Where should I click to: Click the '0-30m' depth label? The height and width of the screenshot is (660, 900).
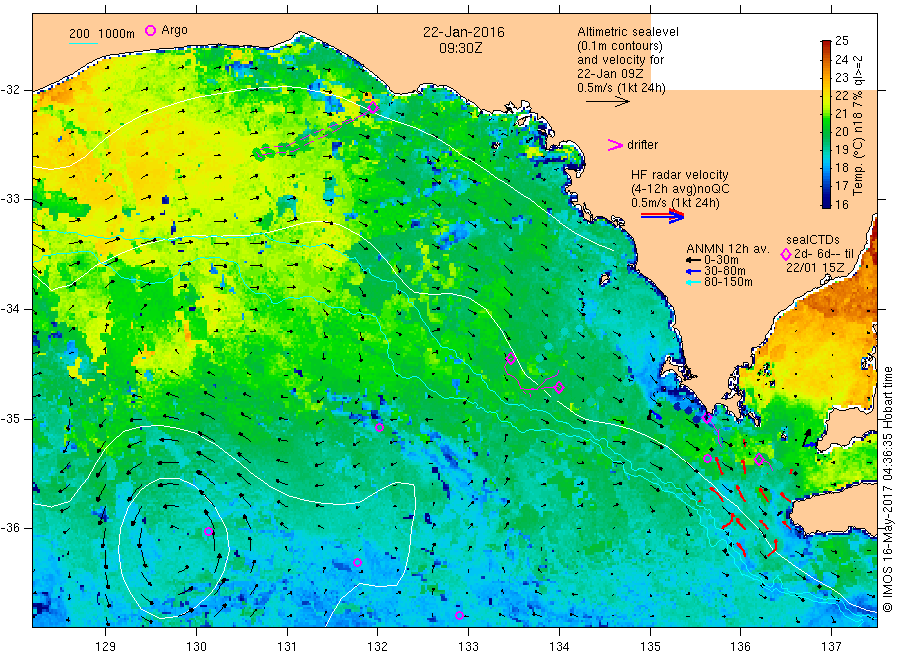pos(721,261)
